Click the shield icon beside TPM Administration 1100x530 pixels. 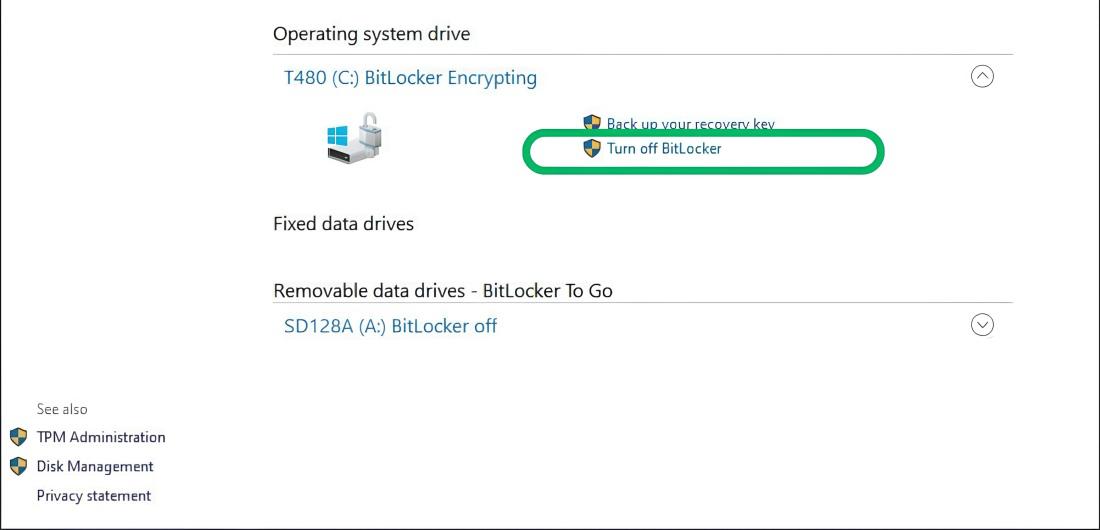point(18,437)
